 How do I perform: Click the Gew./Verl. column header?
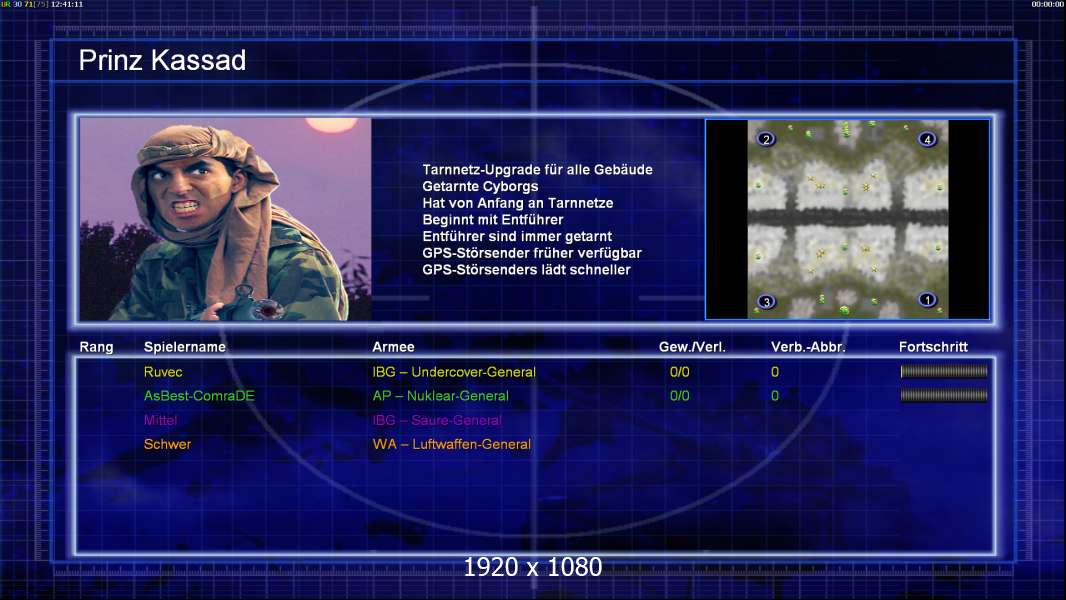692,347
